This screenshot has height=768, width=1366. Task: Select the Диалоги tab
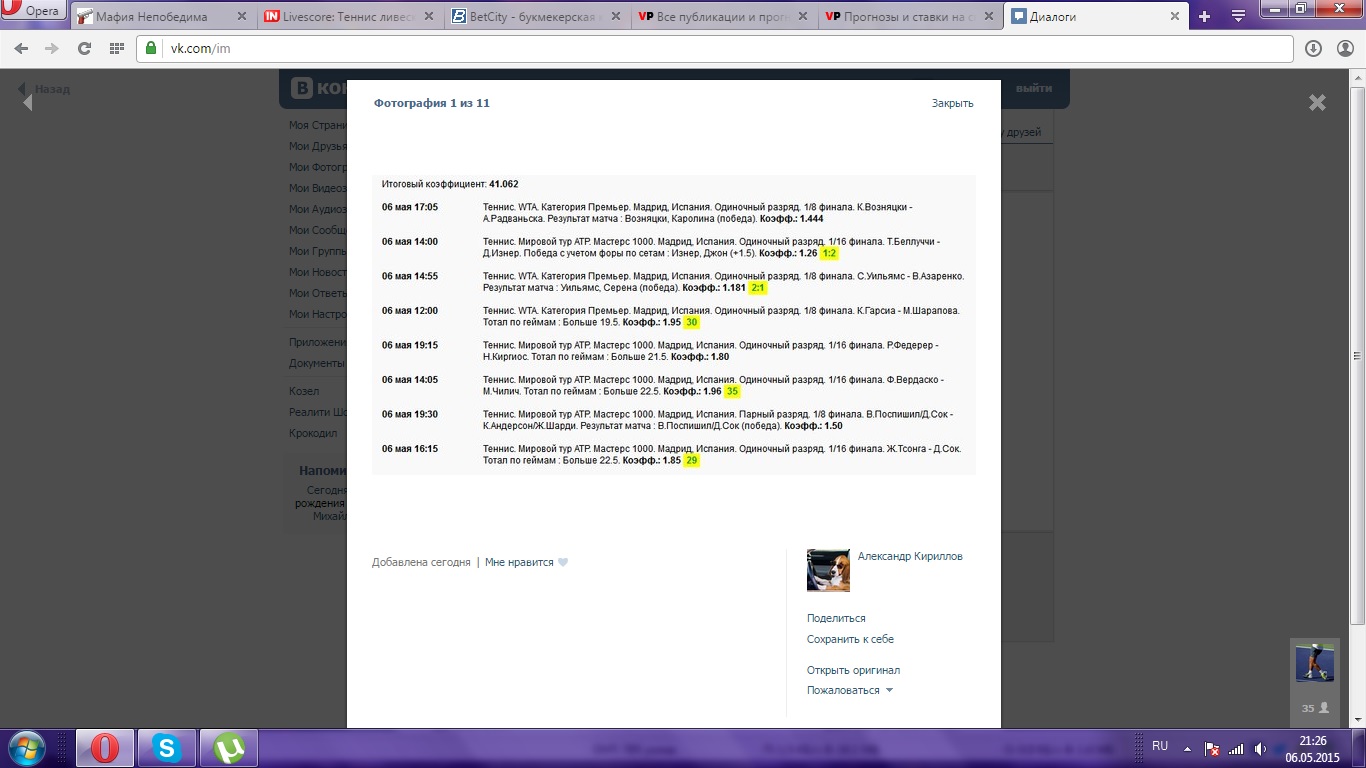[1095, 16]
